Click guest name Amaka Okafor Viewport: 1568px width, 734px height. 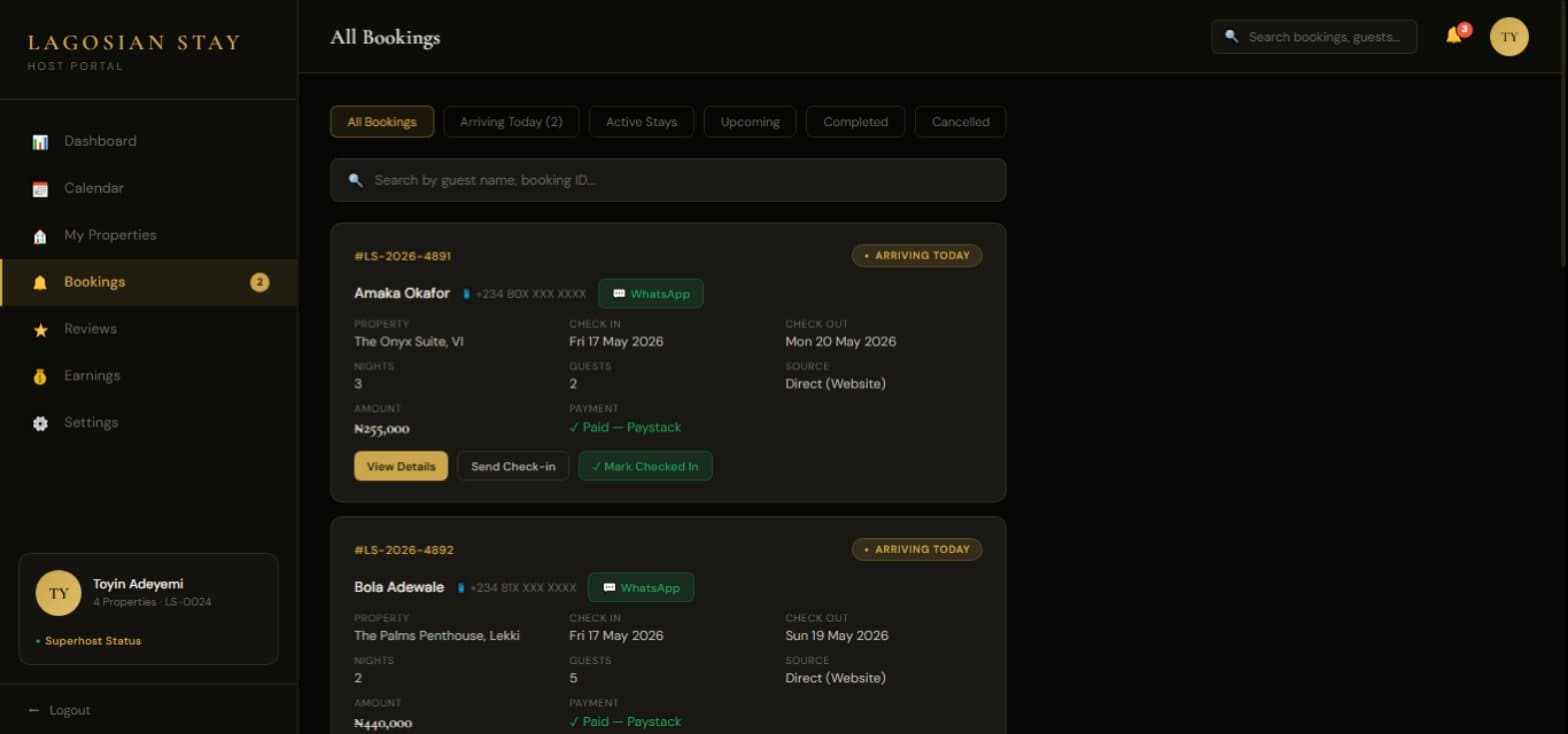point(402,293)
